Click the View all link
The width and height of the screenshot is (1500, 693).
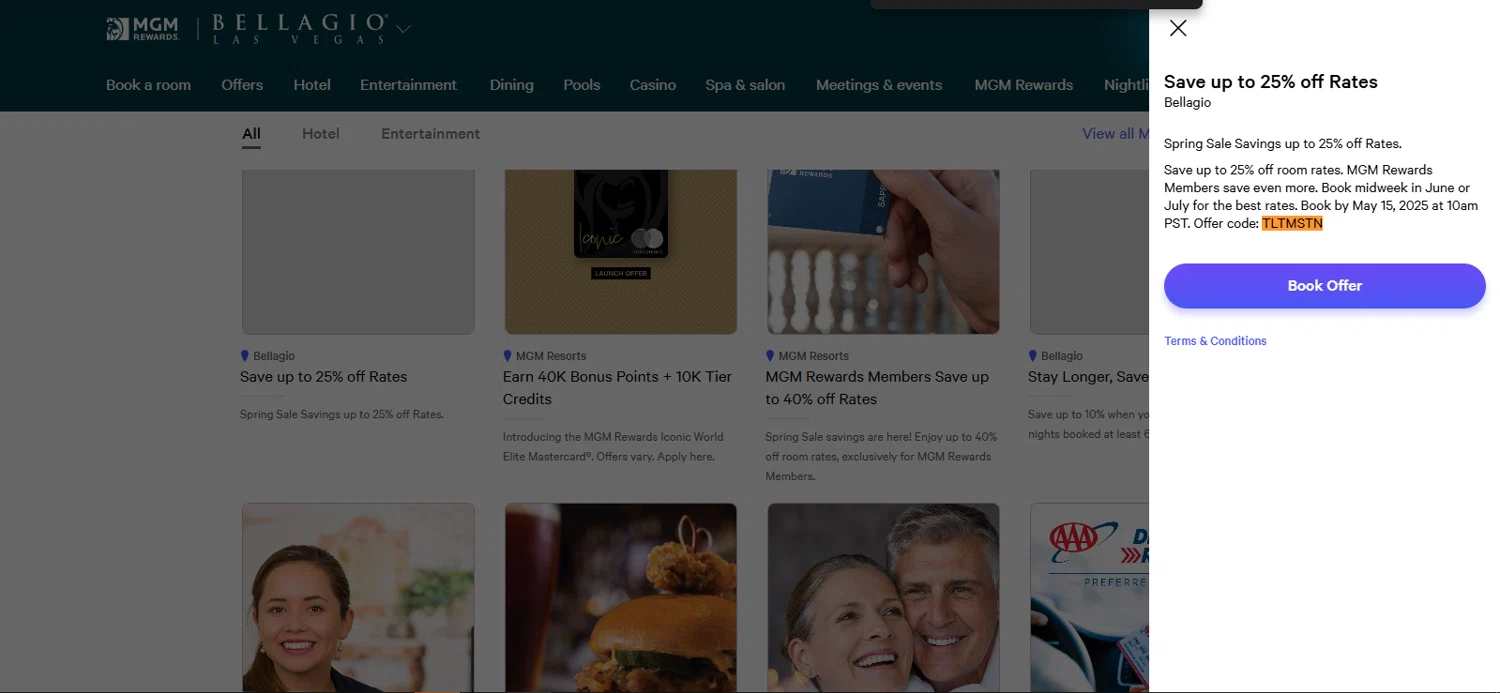(x=1115, y=134)
